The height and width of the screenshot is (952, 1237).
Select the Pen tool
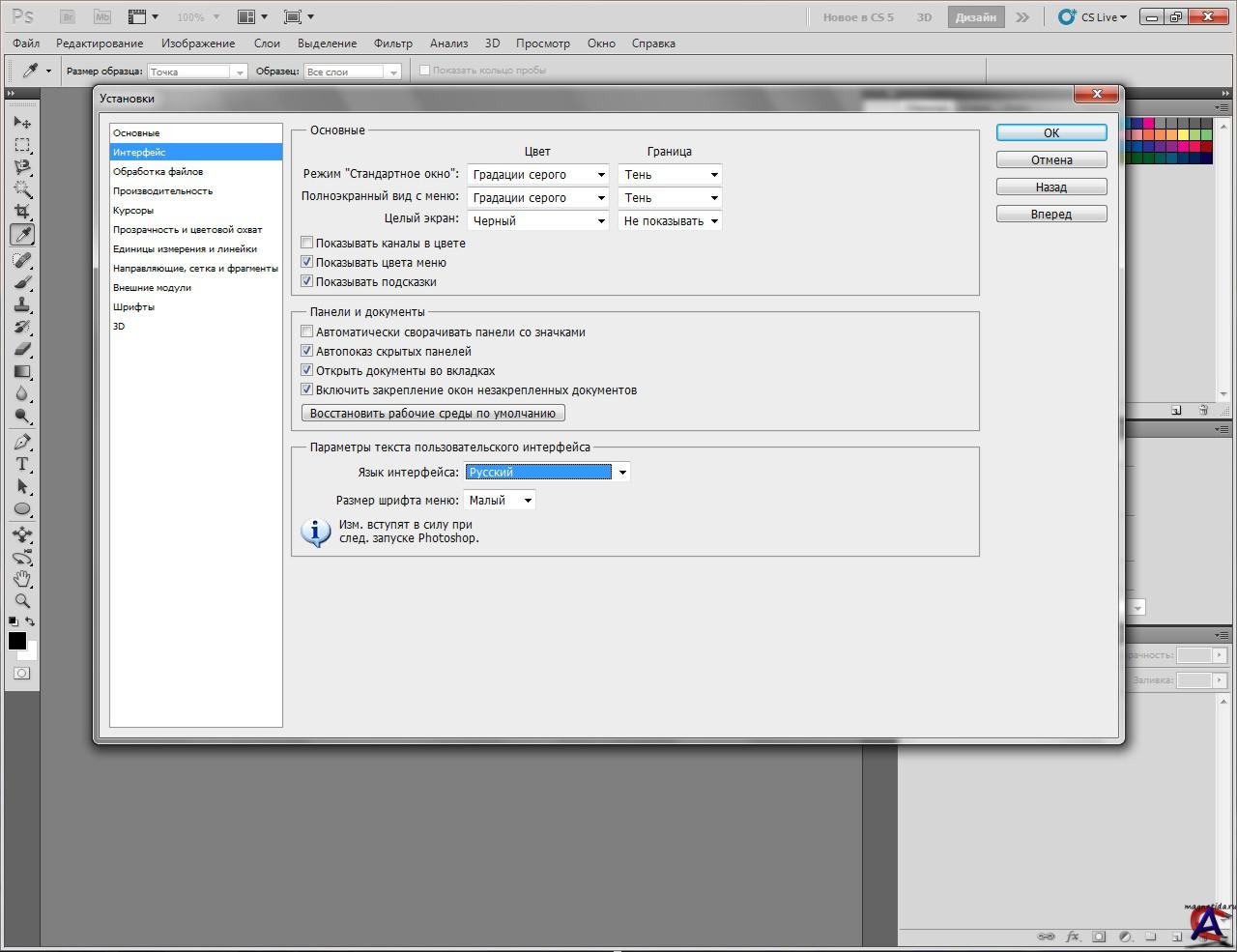[22, 442]
